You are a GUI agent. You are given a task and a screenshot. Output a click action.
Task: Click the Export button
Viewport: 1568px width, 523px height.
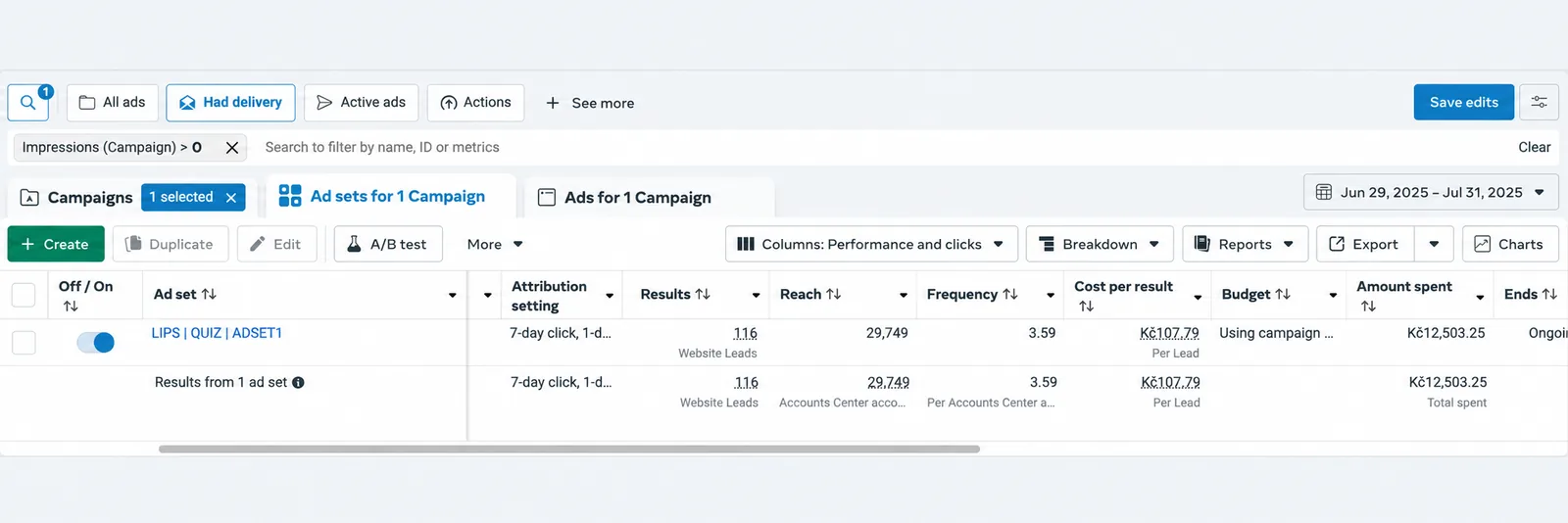1364,244
